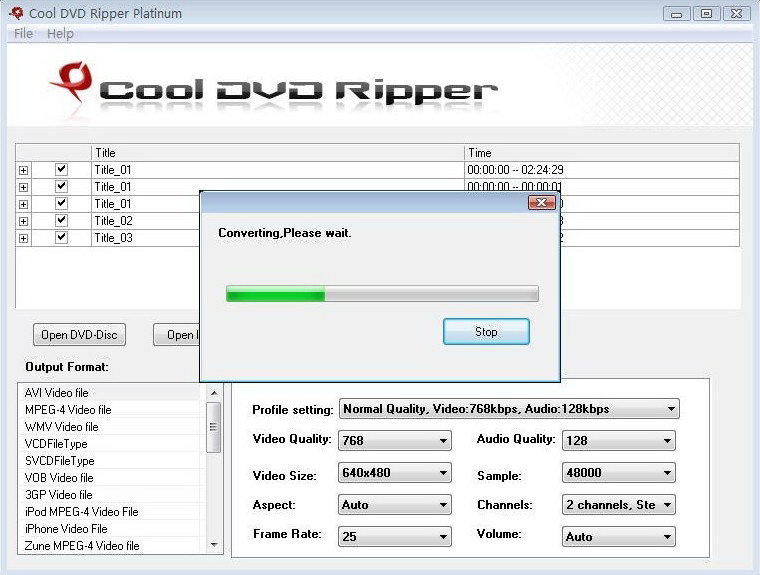Uncheck the Title_02 checkbox
This screenshot has height=575, width=760.
tap(61, 220)
